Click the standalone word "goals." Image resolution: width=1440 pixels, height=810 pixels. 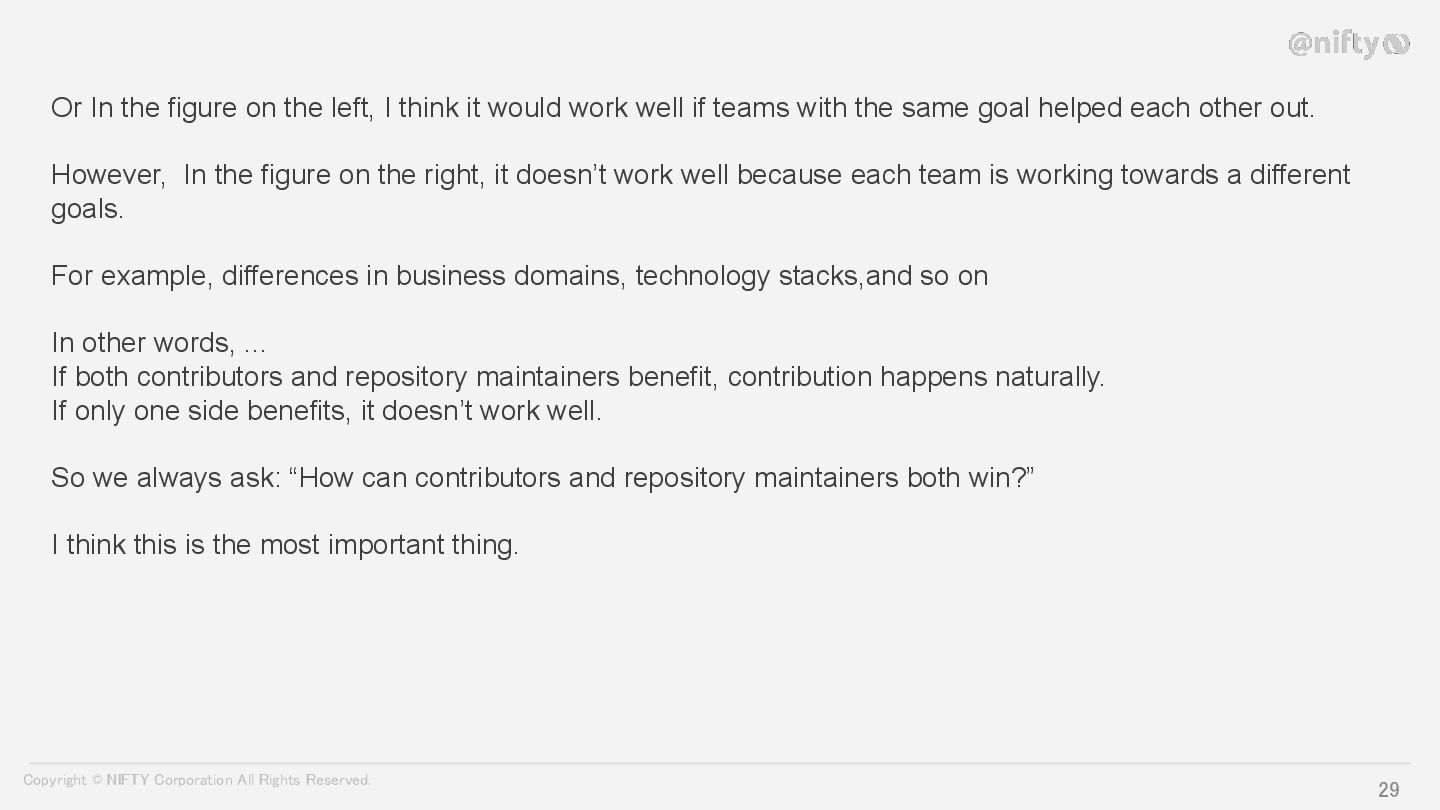point(87,209)
